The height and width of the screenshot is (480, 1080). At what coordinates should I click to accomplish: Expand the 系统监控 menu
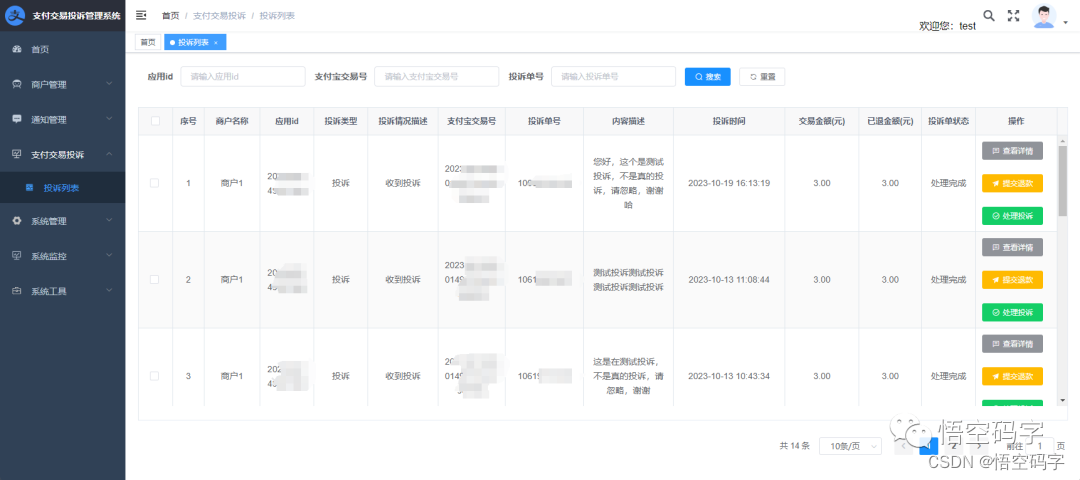[109, 255]
